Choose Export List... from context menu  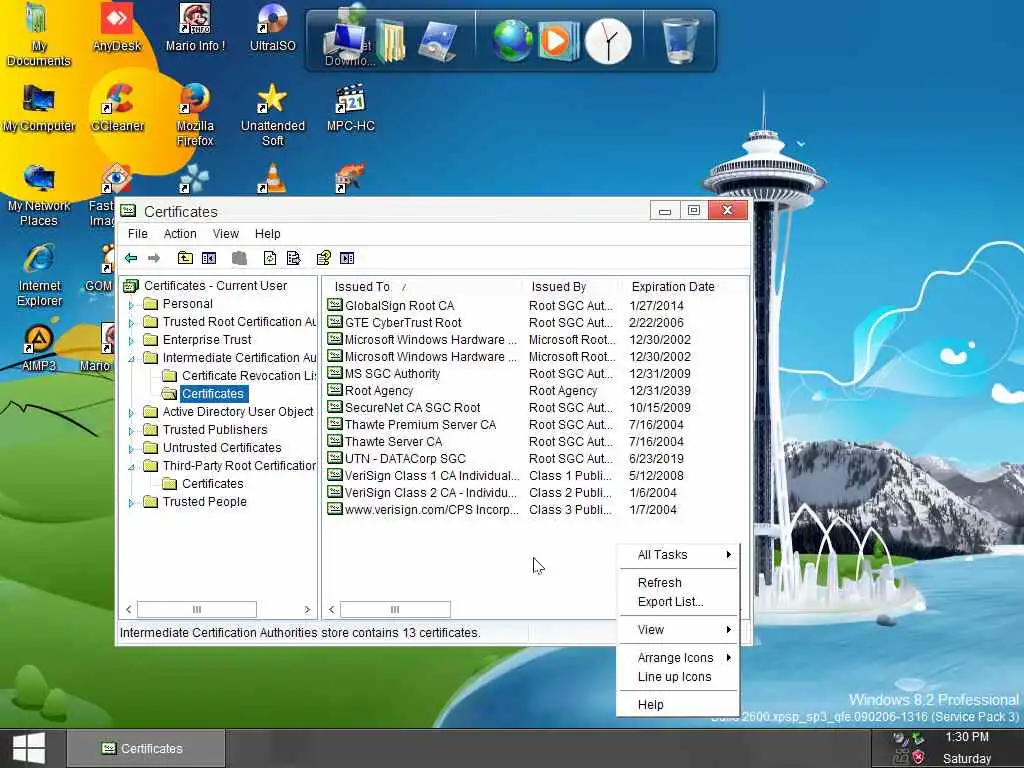[x=678, y=601]
